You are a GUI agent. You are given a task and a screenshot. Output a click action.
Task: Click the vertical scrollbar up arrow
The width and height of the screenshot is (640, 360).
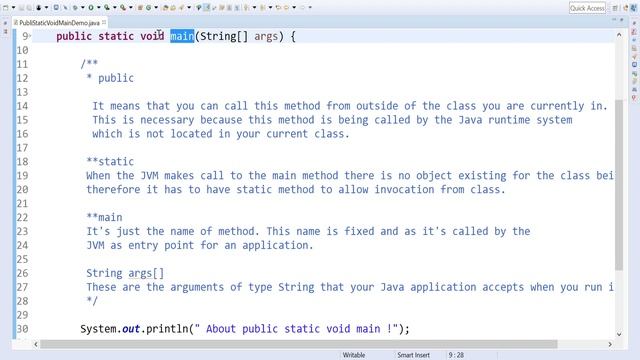click(619, 35)
